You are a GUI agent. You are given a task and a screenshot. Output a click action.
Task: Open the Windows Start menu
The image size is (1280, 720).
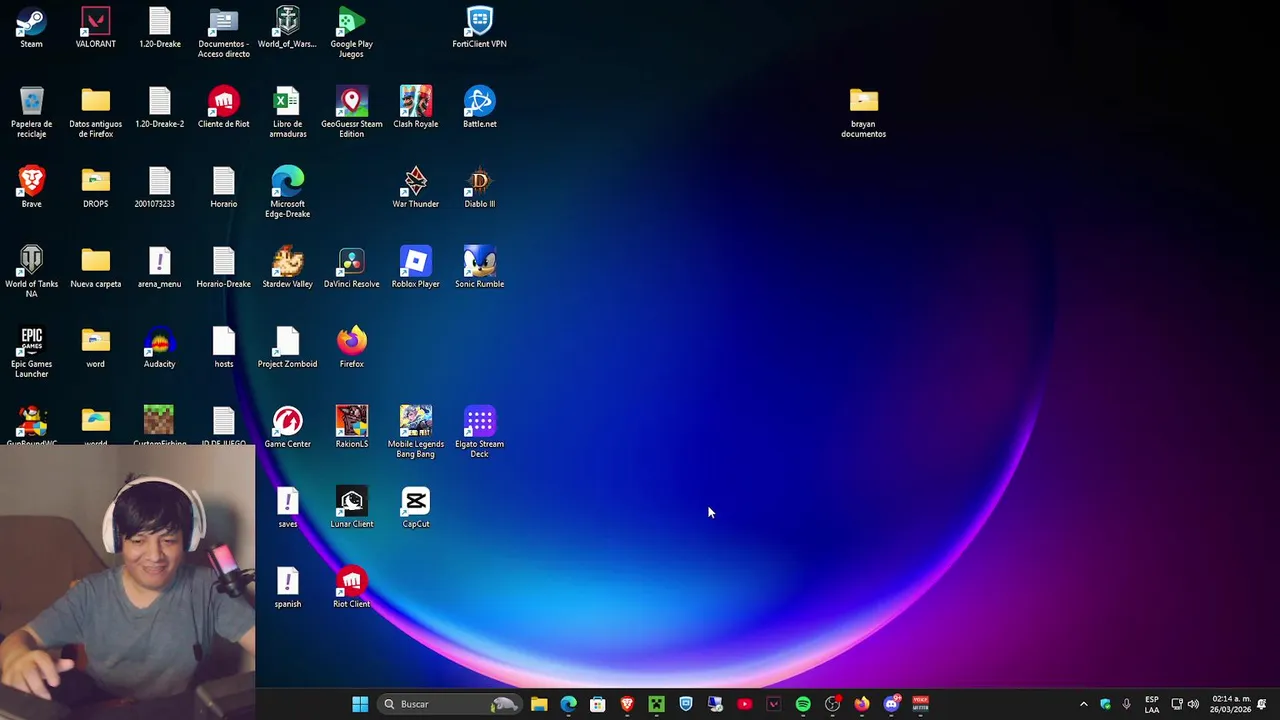360,704
